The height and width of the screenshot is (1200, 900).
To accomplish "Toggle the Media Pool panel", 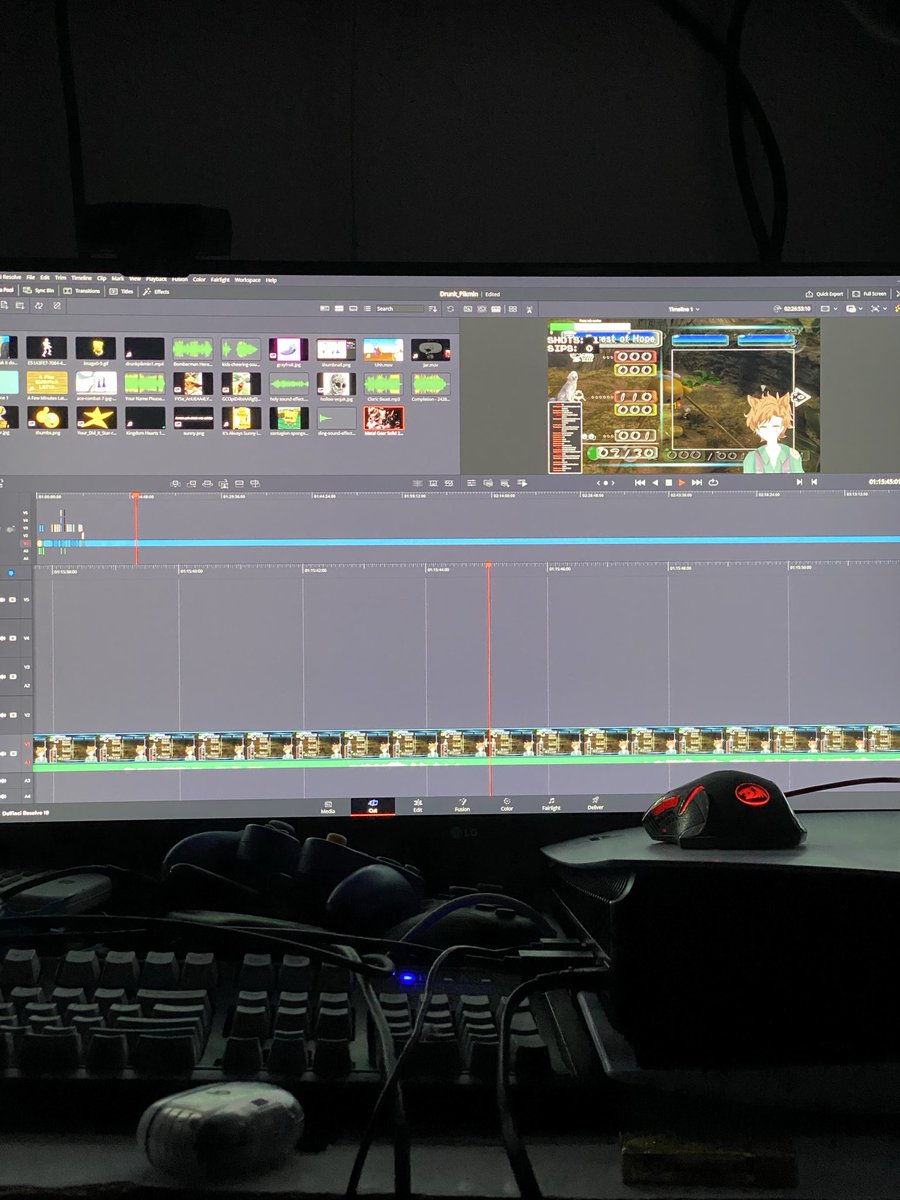I will point(8,292).
